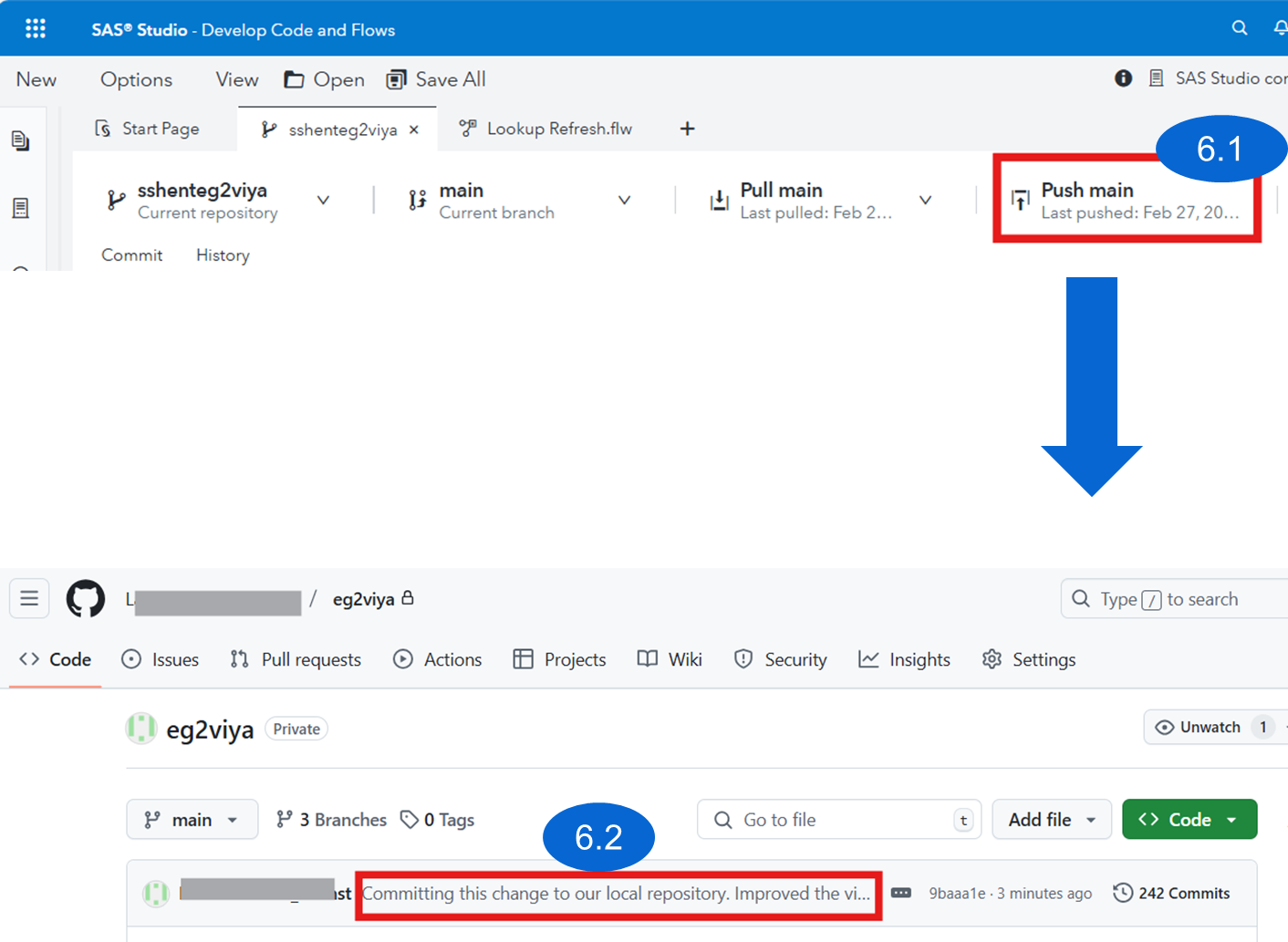The image size is (1288, 942).
Task: Click the Open folder icon
Action: (x=294, y=79)
